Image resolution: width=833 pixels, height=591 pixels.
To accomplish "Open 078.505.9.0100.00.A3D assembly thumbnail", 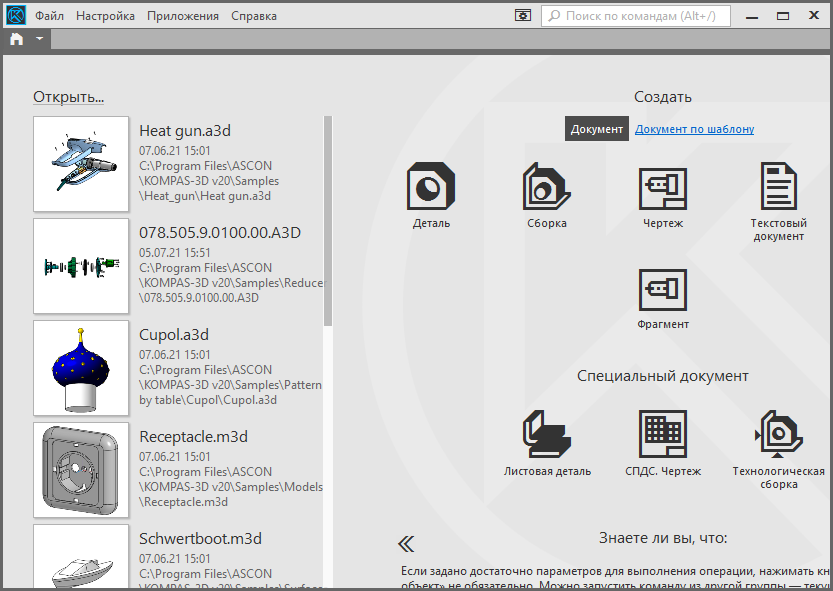I will coord(81,266).
